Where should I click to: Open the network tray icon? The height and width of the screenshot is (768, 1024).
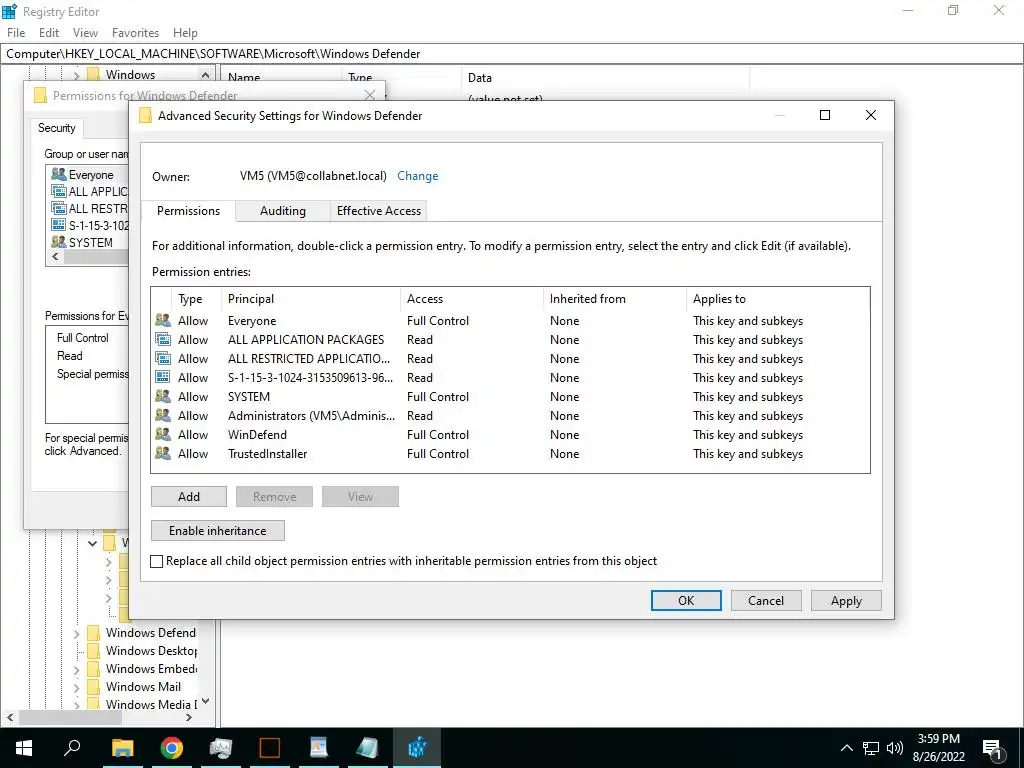[x=871, y=748]
